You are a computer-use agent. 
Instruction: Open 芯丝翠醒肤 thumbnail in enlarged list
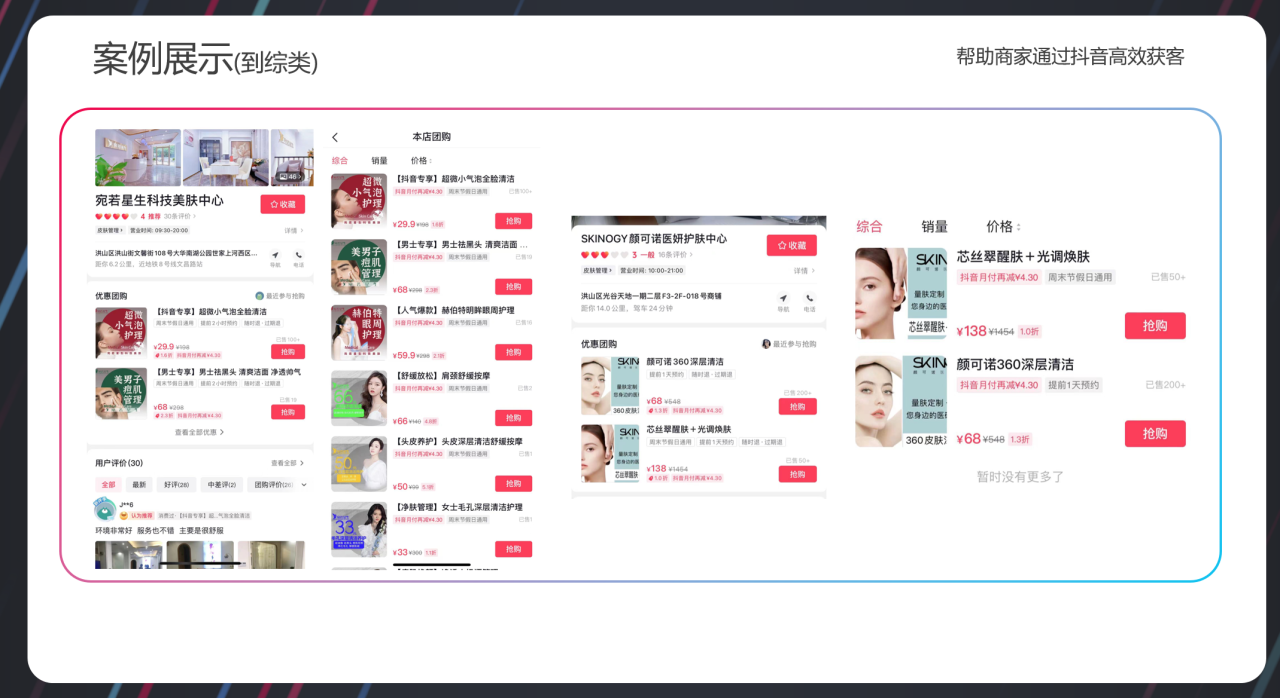(901, 294)
